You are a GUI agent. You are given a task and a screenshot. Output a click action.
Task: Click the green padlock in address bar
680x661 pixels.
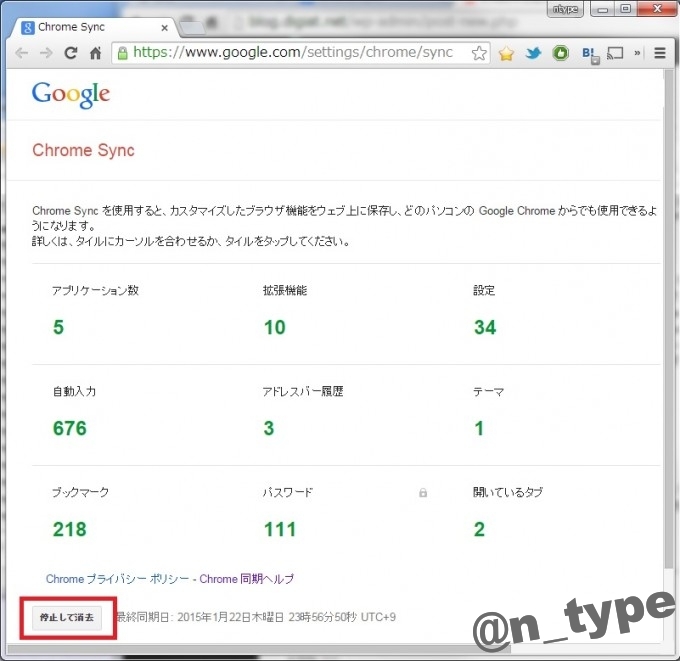click(123, 53)
